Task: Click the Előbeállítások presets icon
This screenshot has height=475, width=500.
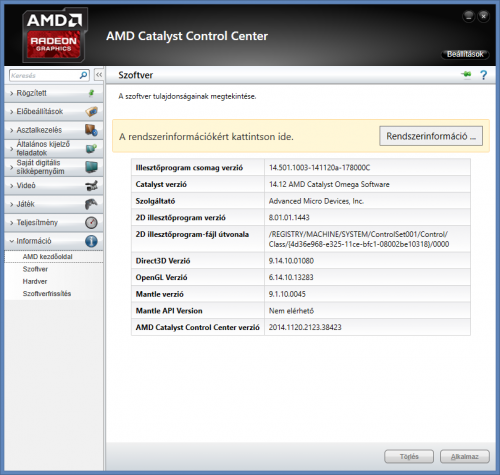Action: click(x=91, y=112)
